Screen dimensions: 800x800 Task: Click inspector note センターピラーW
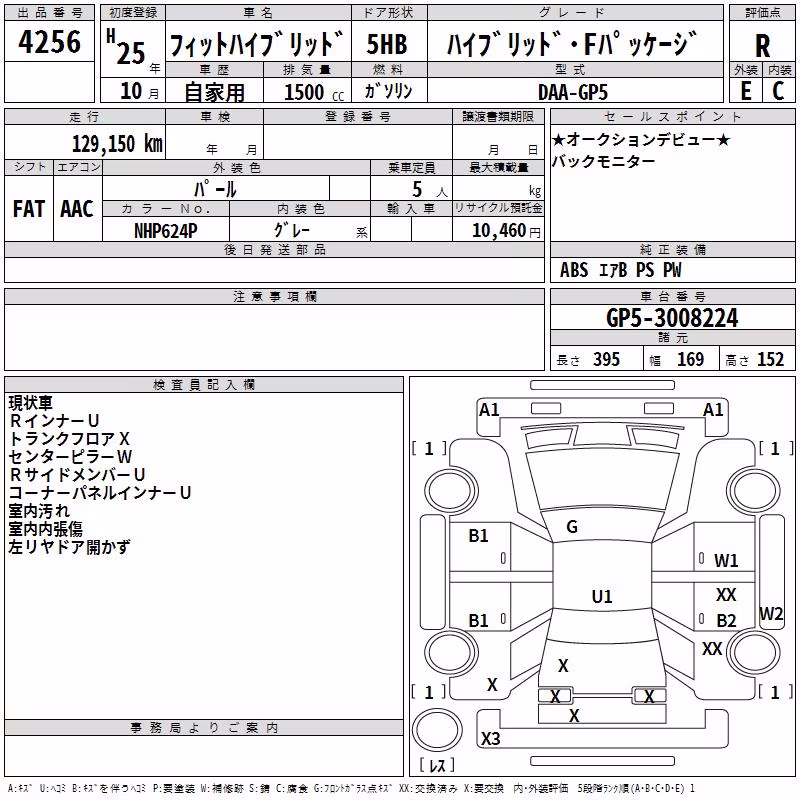pyautogui.click(x=70, y=457)
